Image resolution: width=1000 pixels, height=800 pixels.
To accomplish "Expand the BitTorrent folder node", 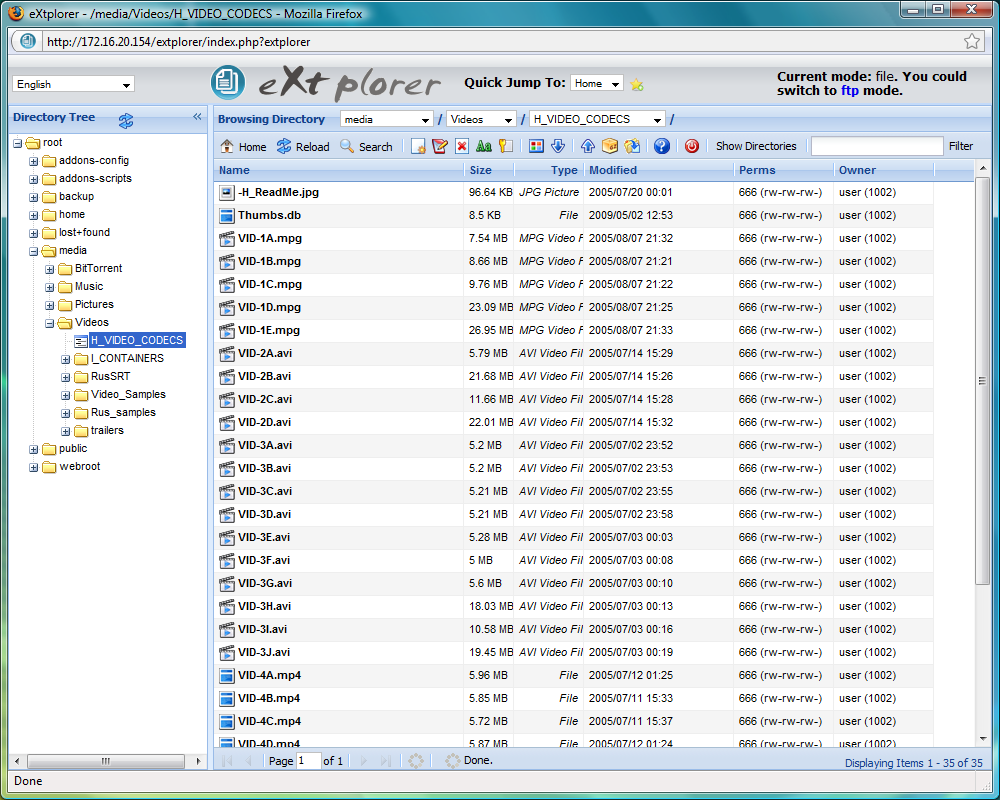I will click(x=50, y=269).
